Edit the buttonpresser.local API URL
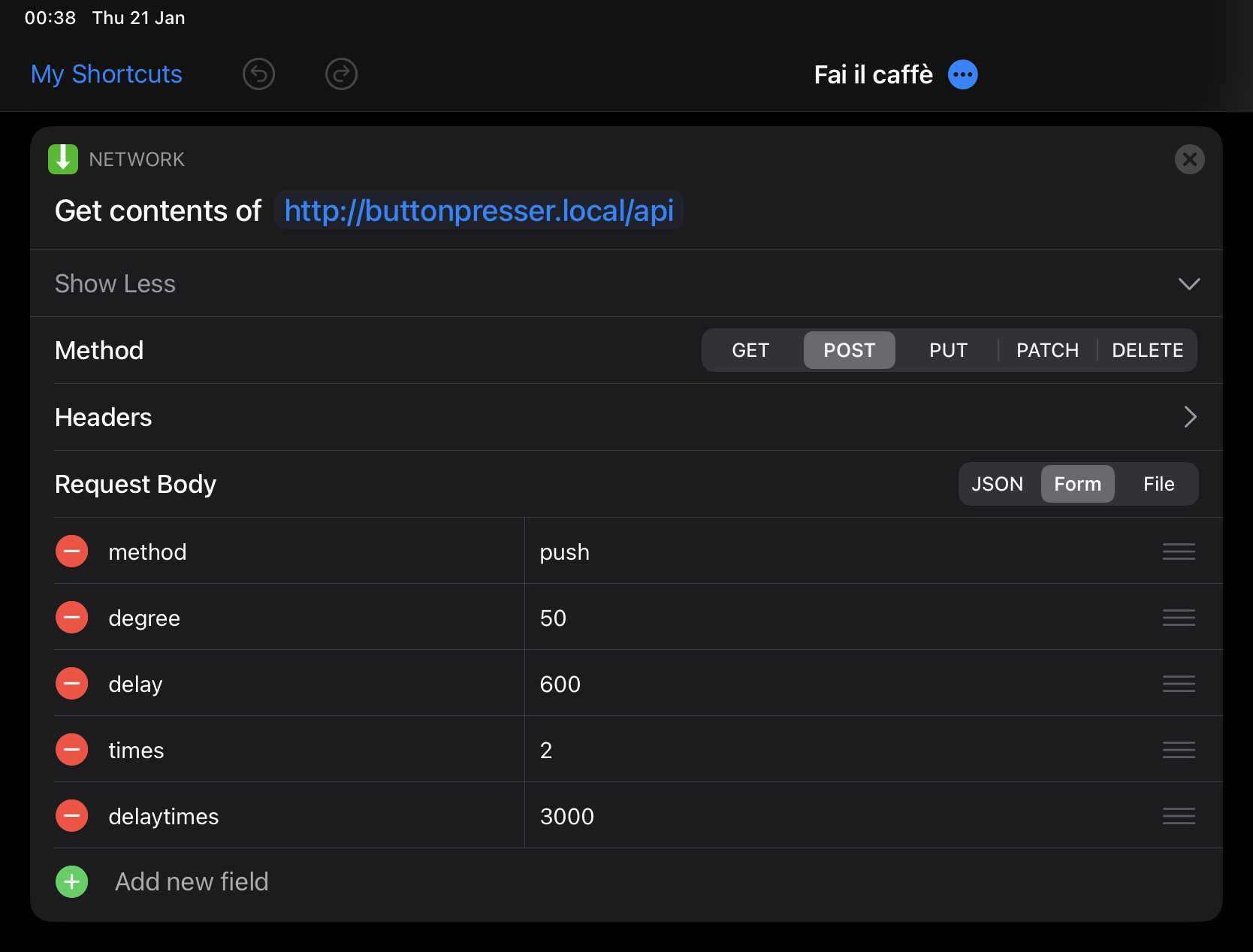1253x952 pixels. click(479, 210)
